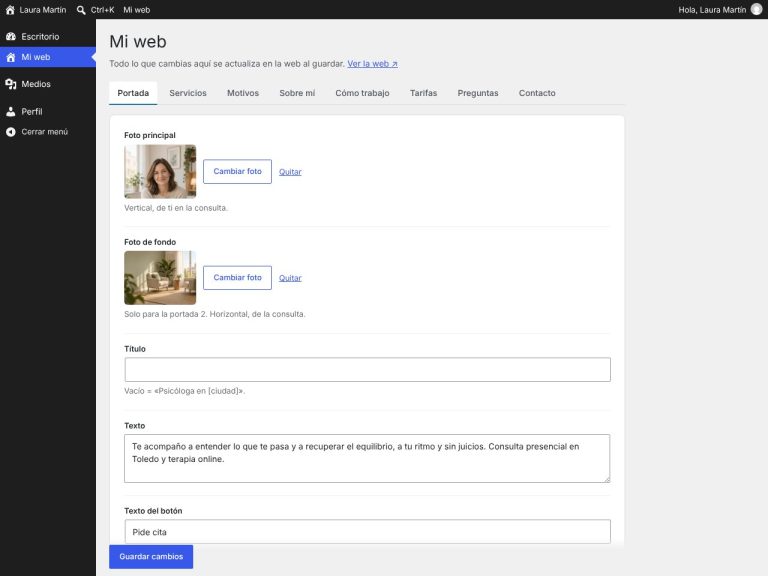Select the Mi web house icon in sidebar
The width and height of the screenshot is (768, 576).
coord(11,57)
